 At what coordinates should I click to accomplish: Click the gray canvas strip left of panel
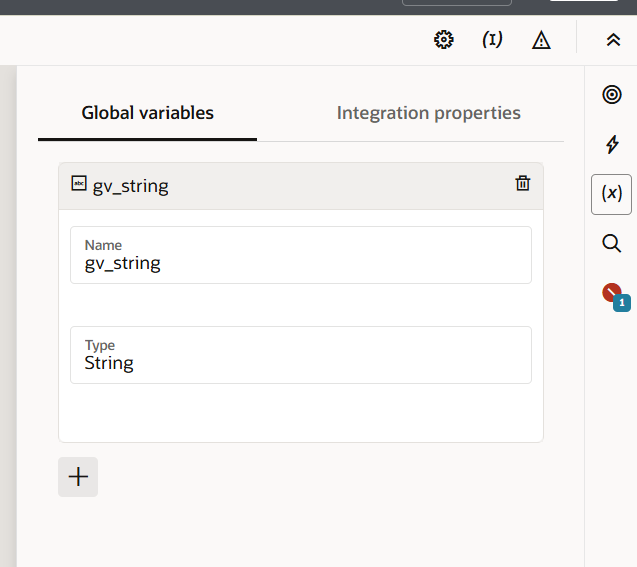point(8,300)
